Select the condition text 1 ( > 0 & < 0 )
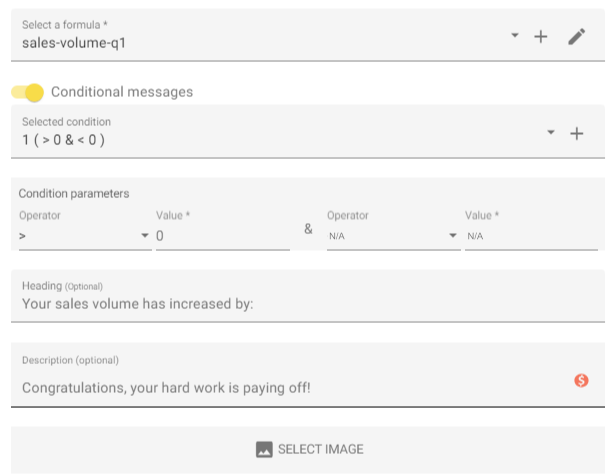Screen dimensions: 616x474 tap(63, 140)
